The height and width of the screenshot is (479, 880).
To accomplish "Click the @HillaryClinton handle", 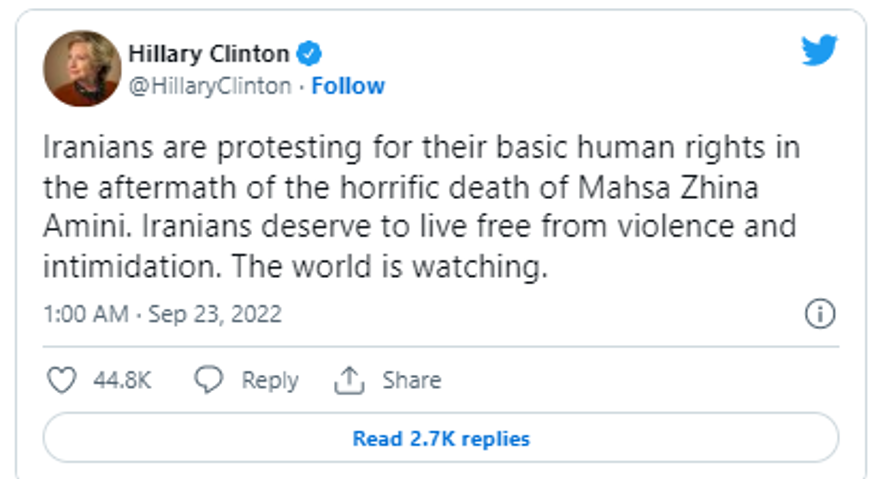I will coord(210,87).
